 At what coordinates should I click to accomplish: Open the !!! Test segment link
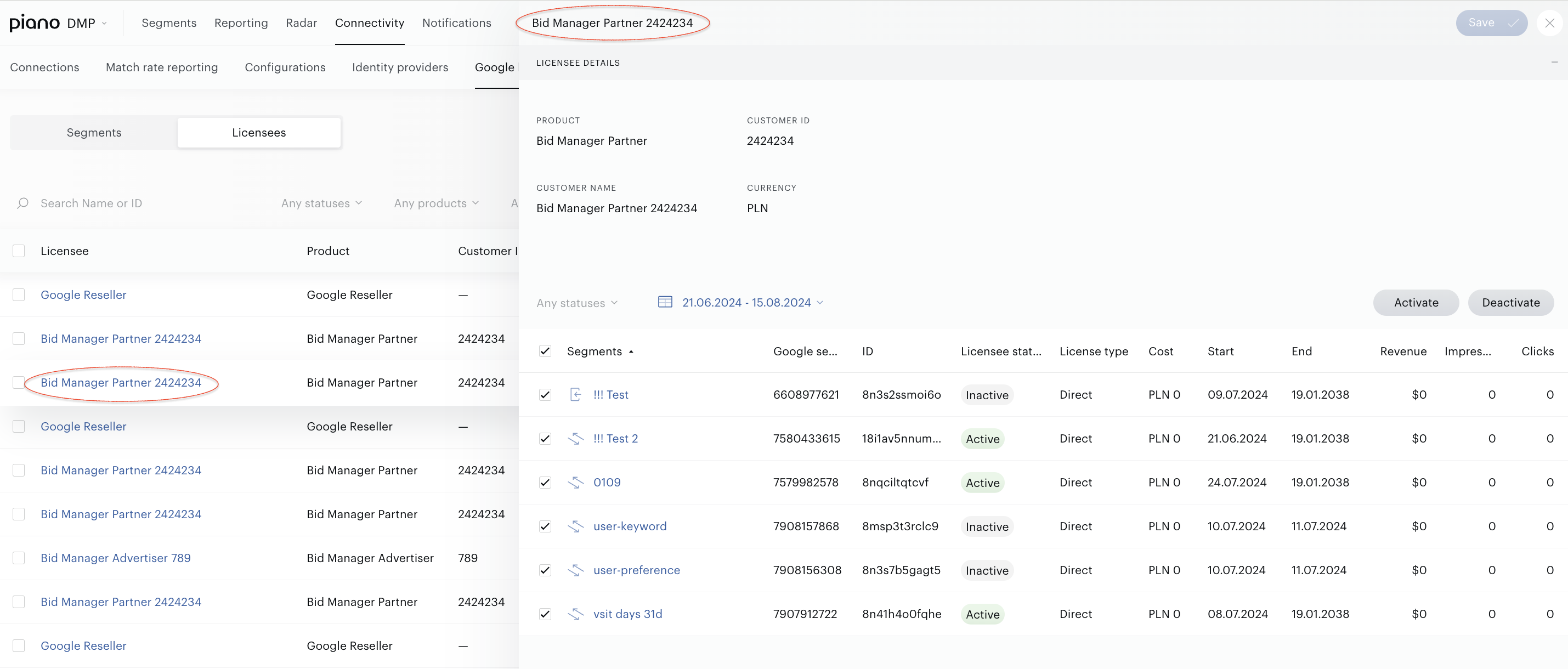tap(610, 394)
